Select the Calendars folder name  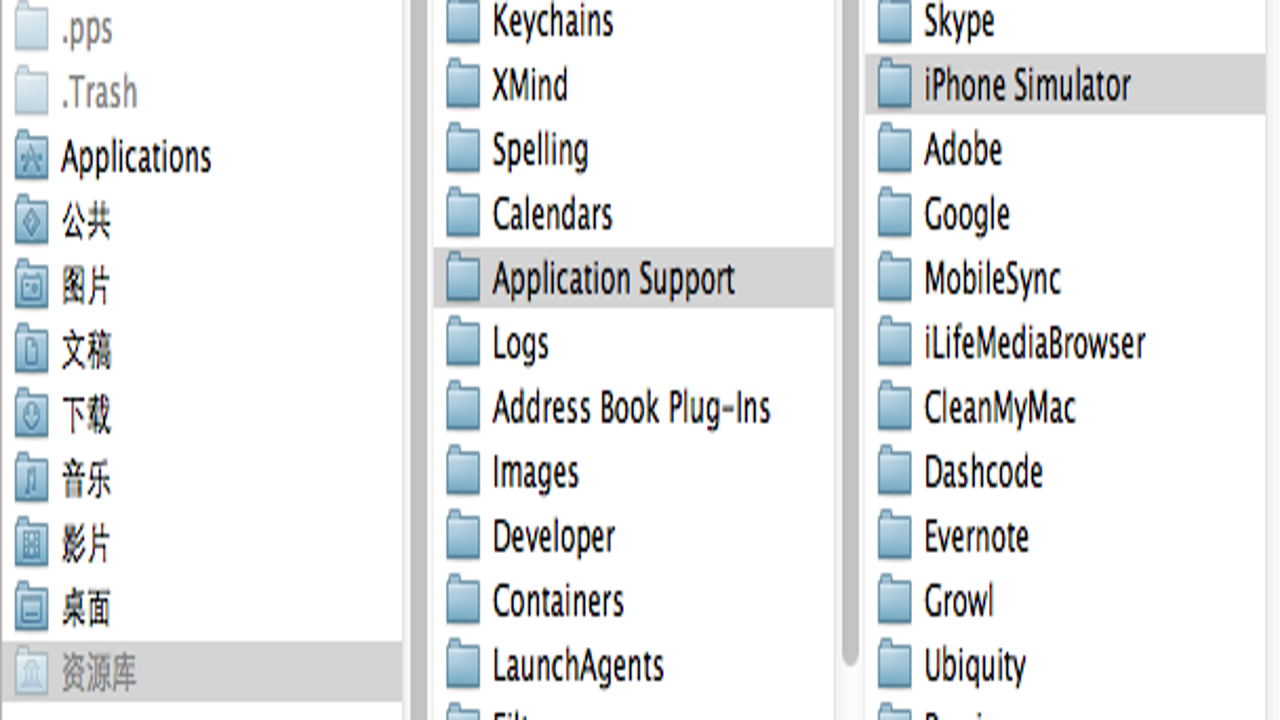pyautogui.click(x=552, y=214)
